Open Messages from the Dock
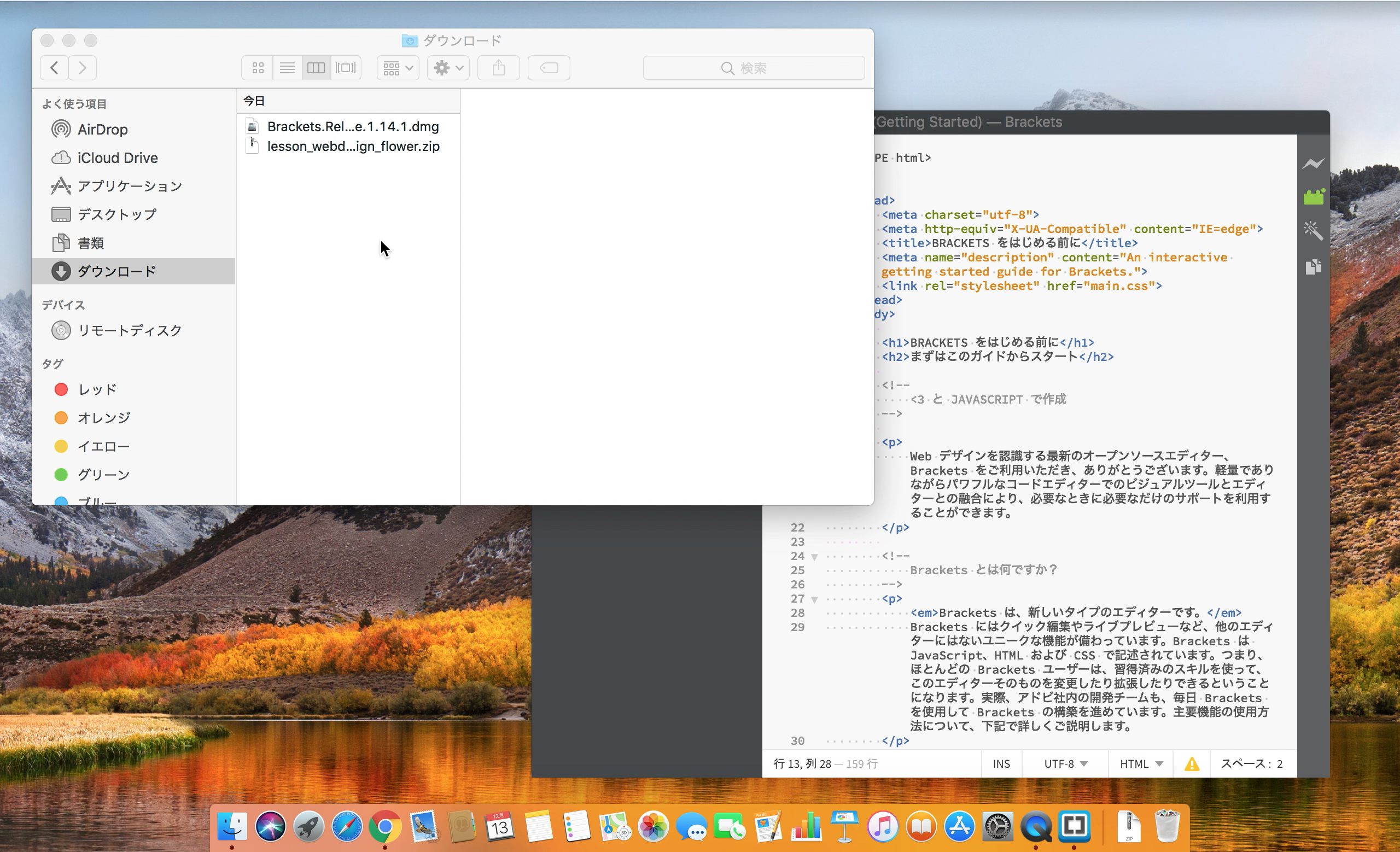The image size is (1400, 852). (691, 826)
